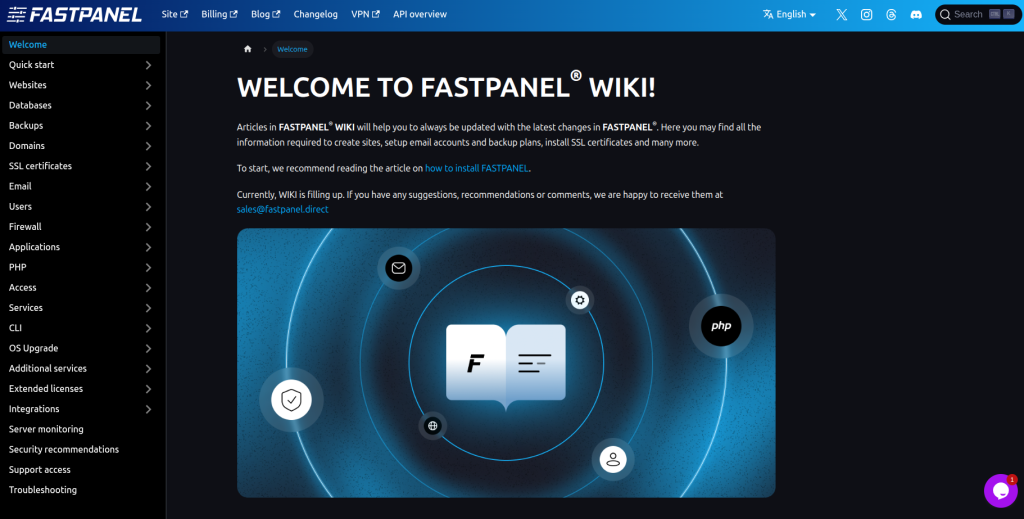Follow the 'how to install FASTPANEL' link

(x=477, y=168)
